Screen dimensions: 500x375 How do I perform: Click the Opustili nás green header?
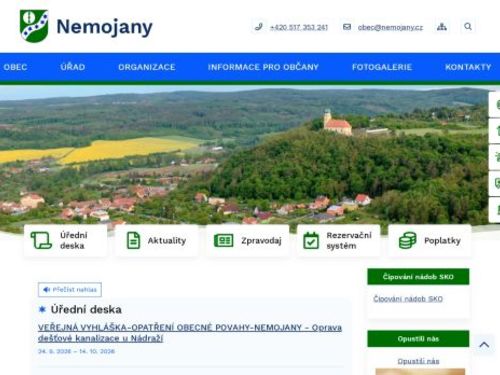pos(418,339)
